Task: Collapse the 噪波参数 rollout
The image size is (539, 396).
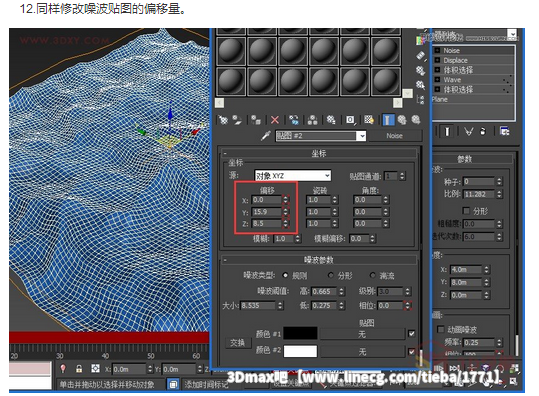Action: point(319,260)
